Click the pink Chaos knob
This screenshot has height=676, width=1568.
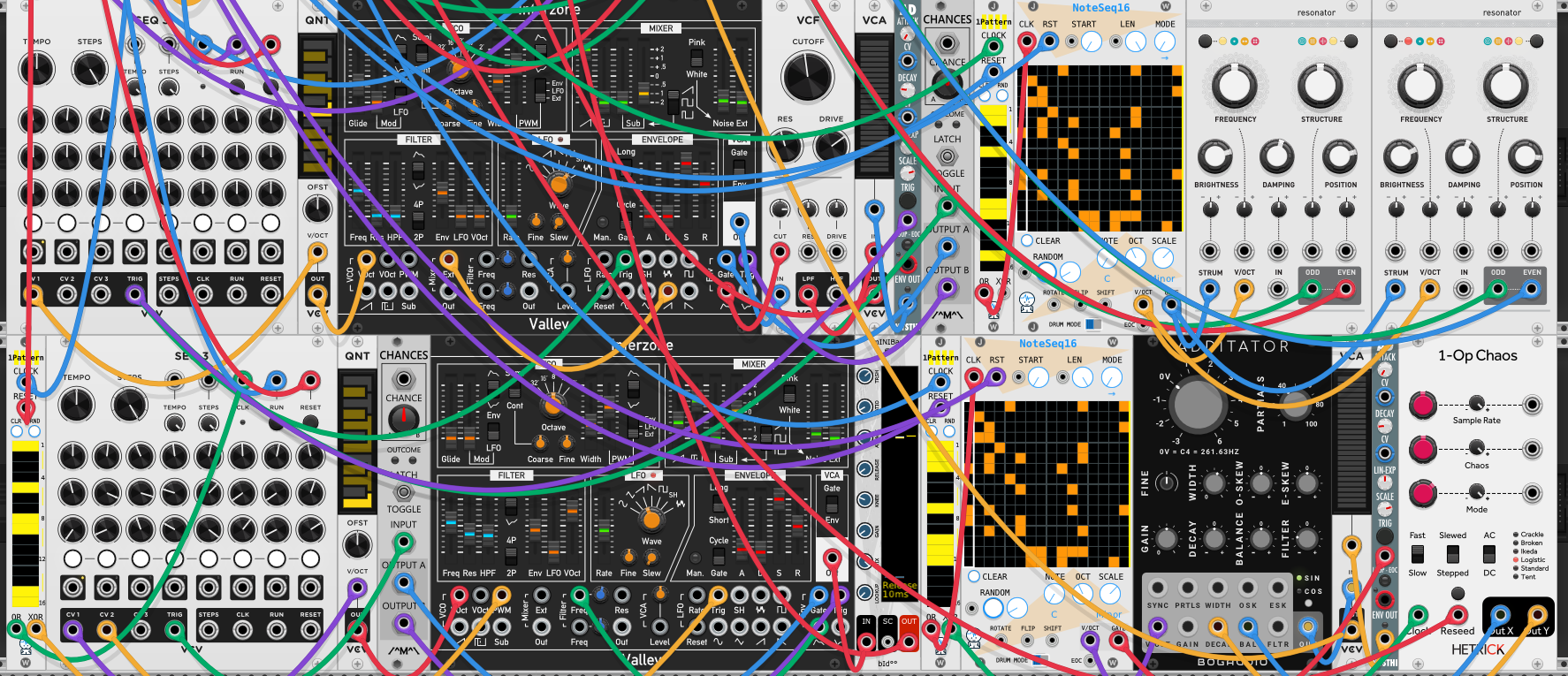coord(1422,449)
